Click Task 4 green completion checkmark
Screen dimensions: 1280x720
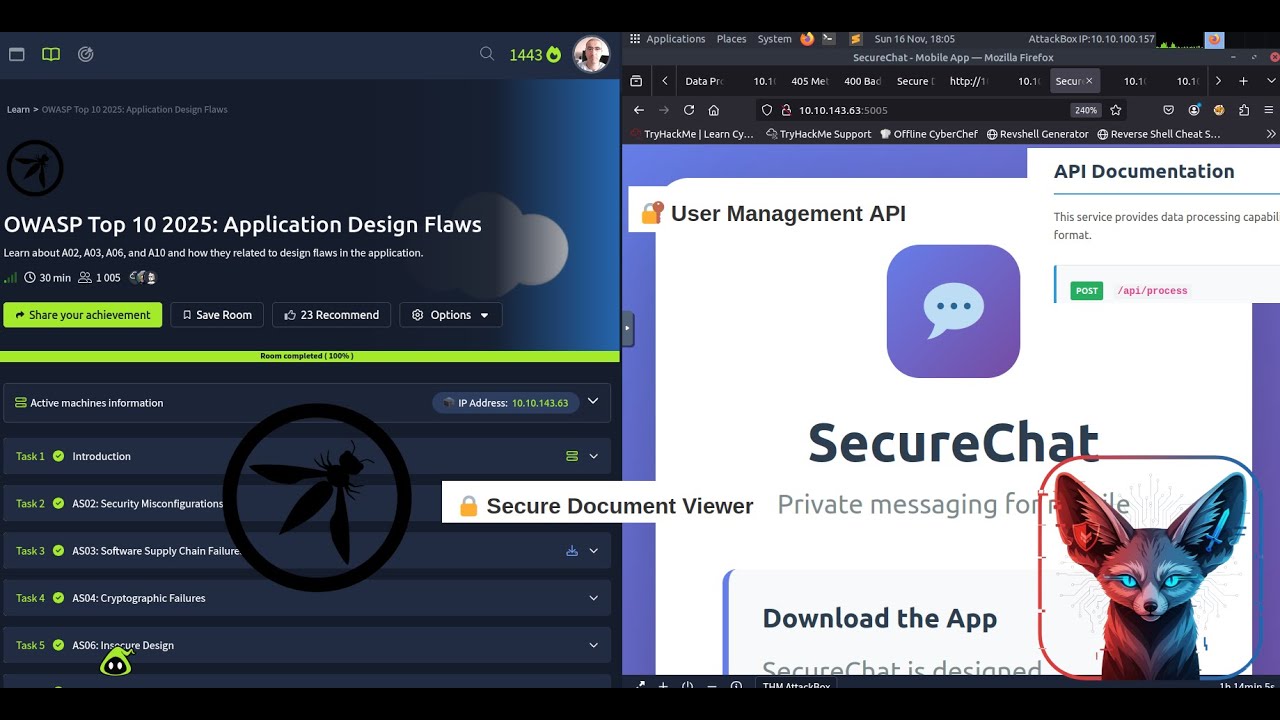59,598
